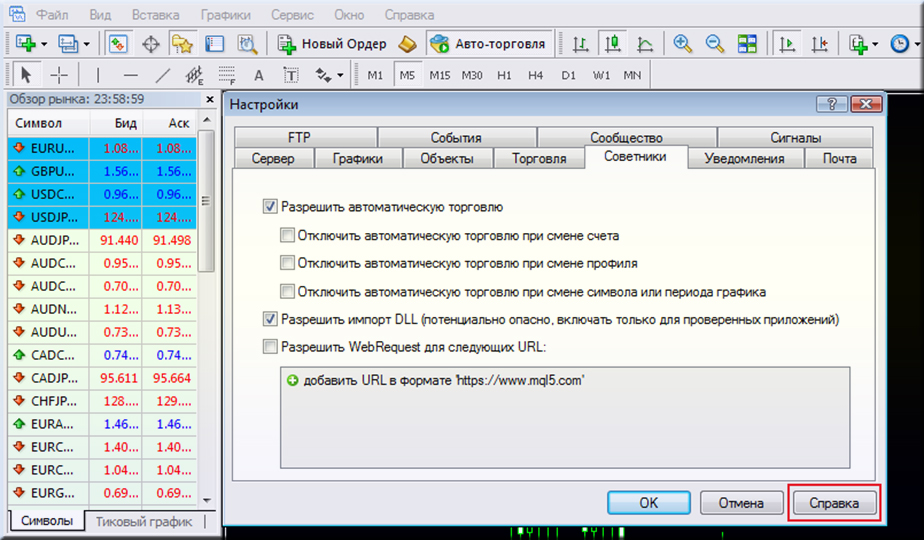This screenshot has height=540, width=924.
Task: Click the Новый Ордер toolbar button
Action: tap(332, 44)
